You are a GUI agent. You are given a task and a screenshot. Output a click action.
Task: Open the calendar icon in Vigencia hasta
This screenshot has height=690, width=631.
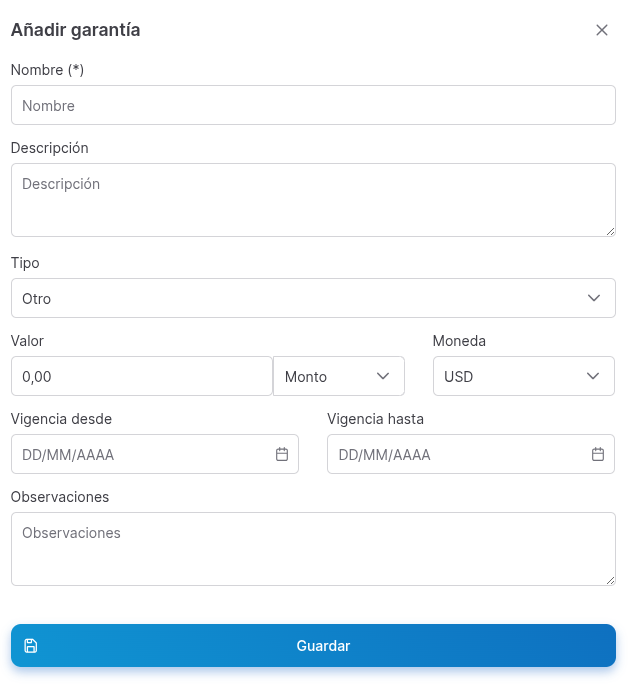click(598, 454)
